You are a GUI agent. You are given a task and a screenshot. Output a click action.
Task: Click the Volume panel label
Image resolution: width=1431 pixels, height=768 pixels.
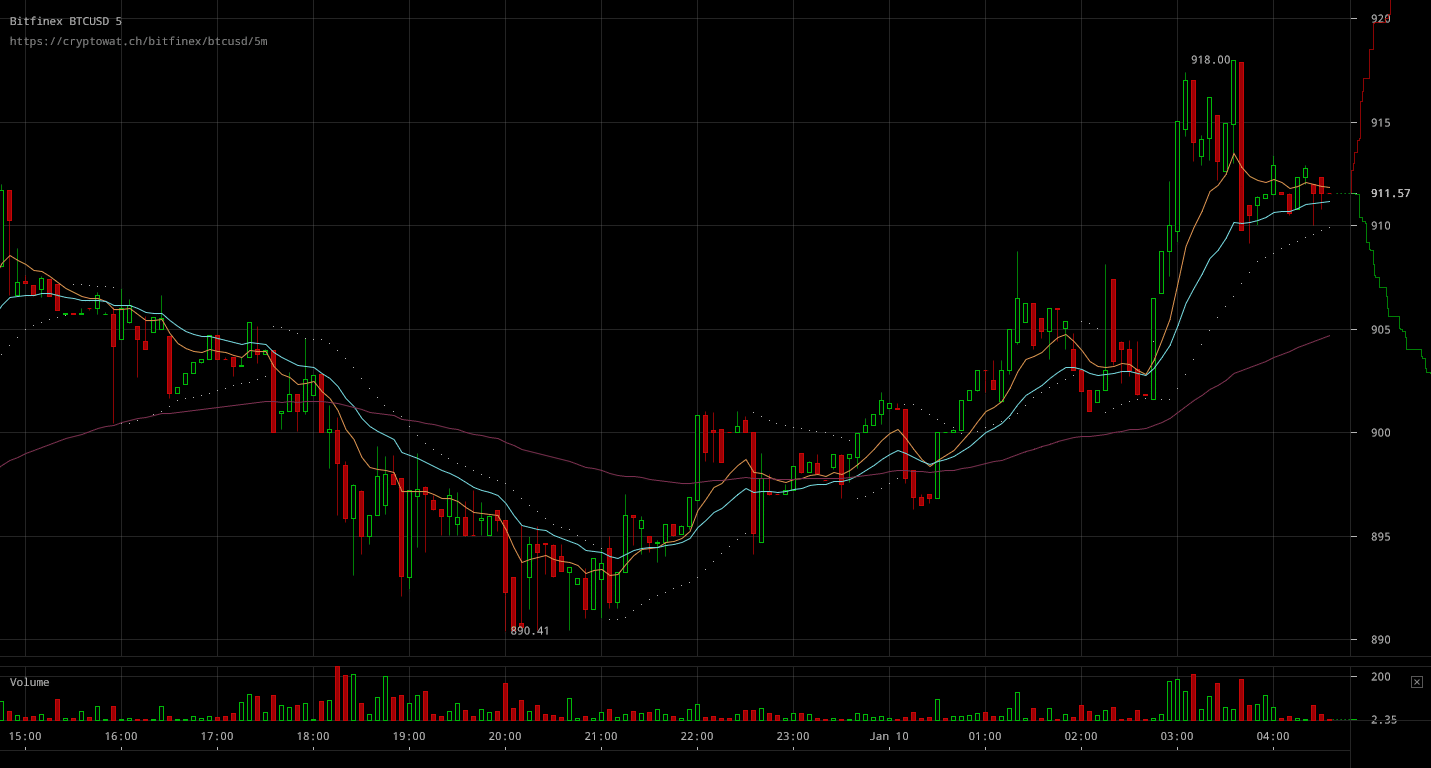coord(30,682)
